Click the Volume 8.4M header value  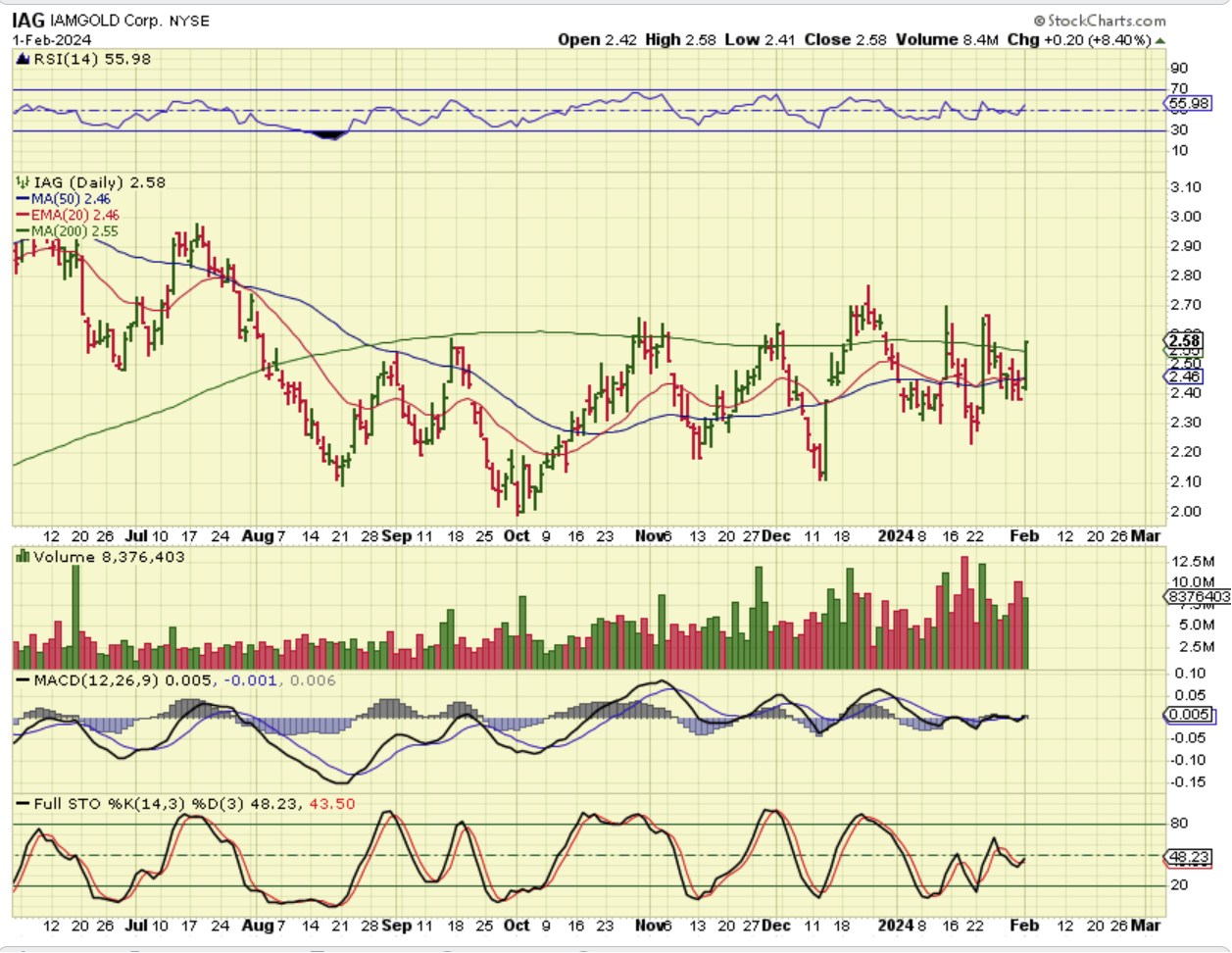(x=946, y=39)
